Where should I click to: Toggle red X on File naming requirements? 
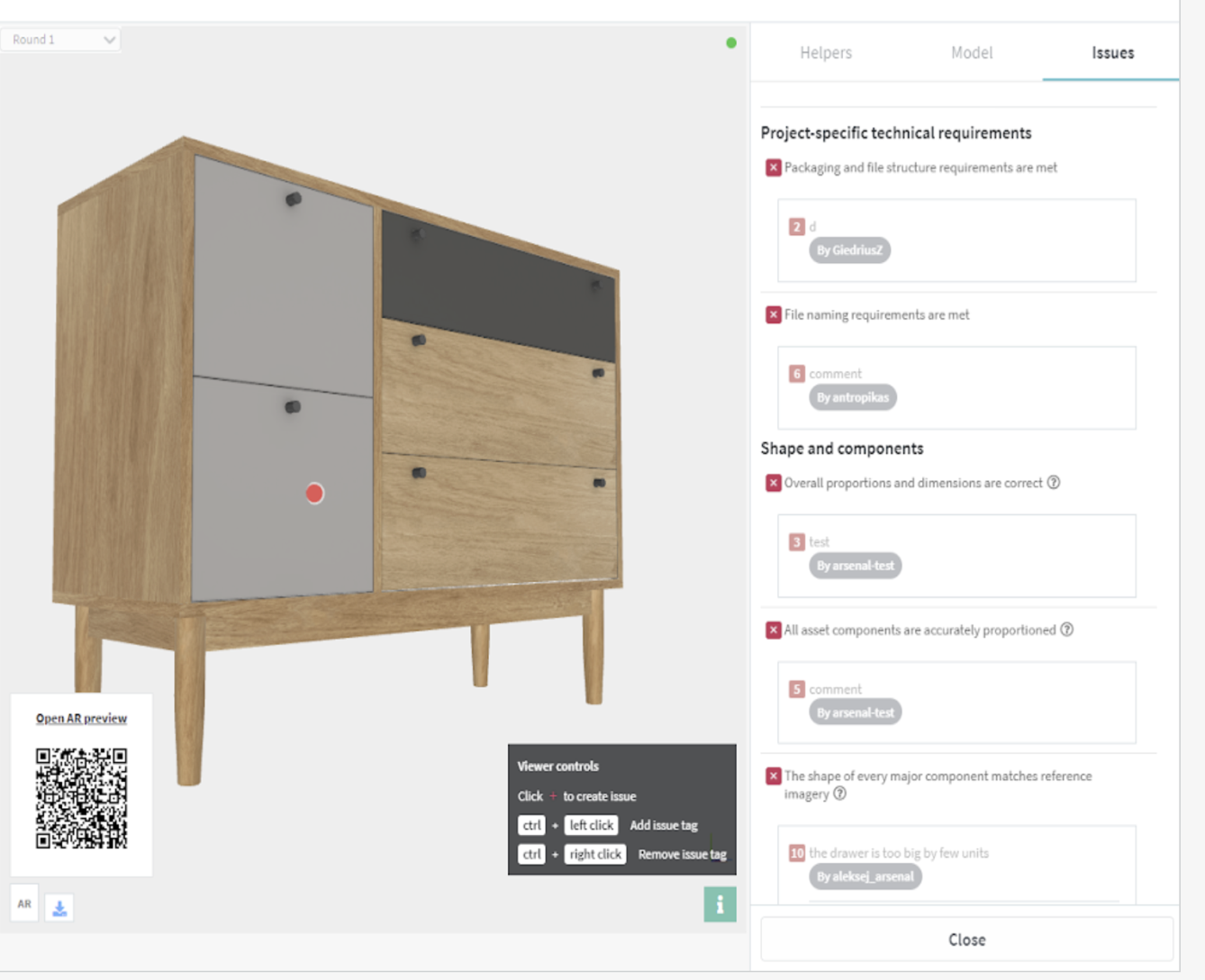(x=773, y=314)
